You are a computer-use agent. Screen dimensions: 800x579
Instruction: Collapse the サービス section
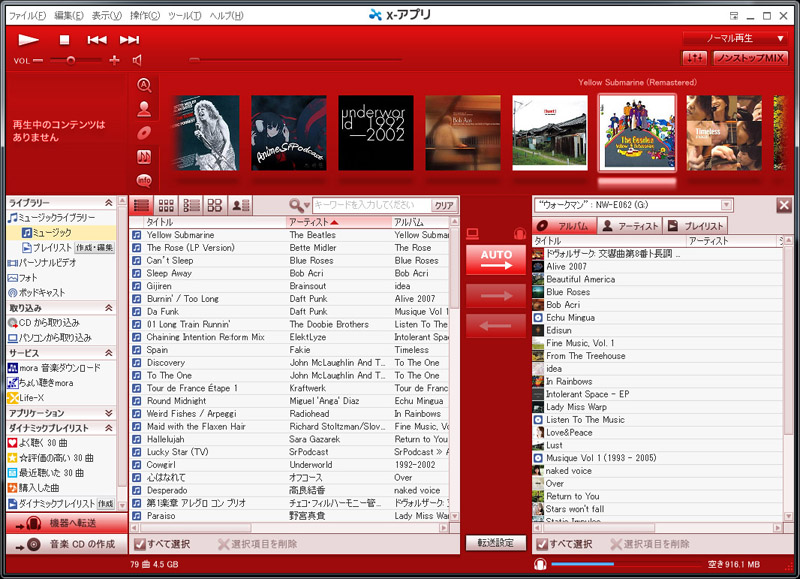point(109,353)
